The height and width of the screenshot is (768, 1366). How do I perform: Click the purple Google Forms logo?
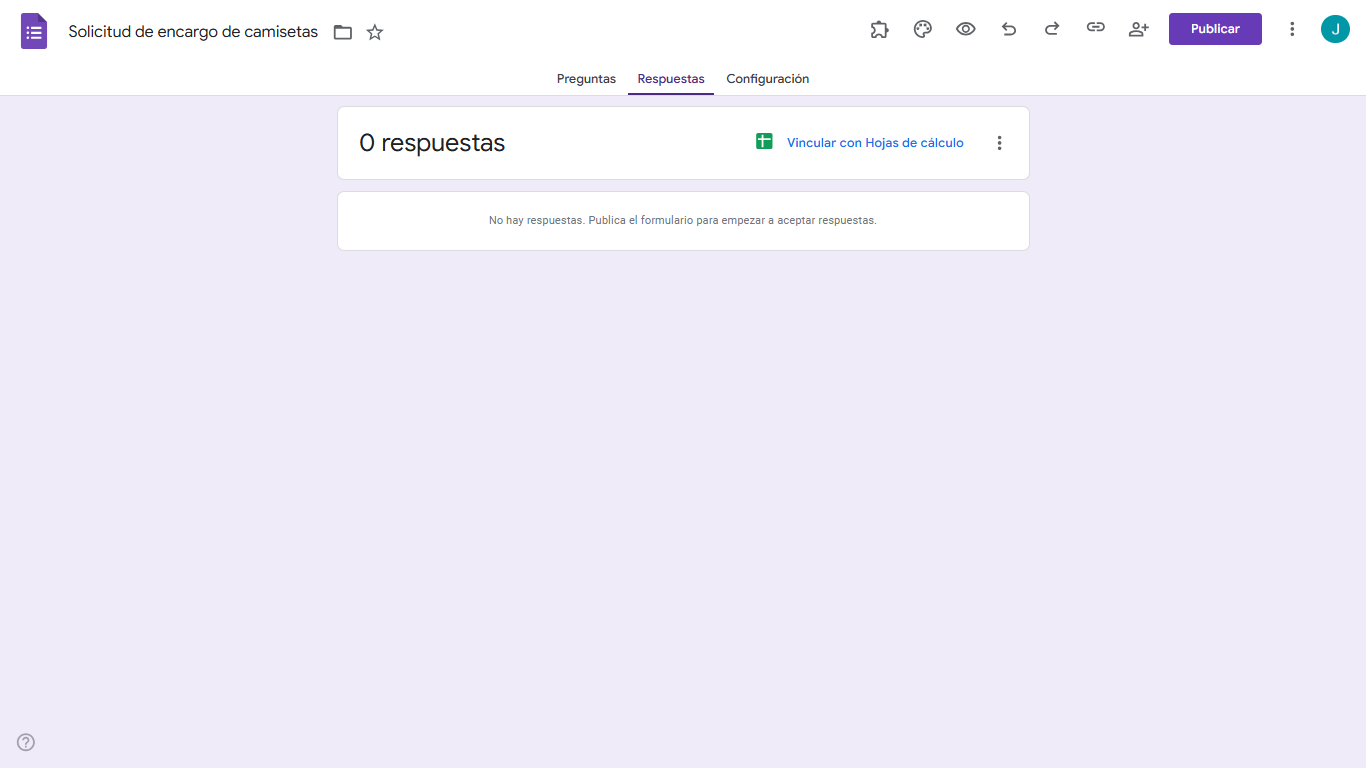(x=33, y=30)
